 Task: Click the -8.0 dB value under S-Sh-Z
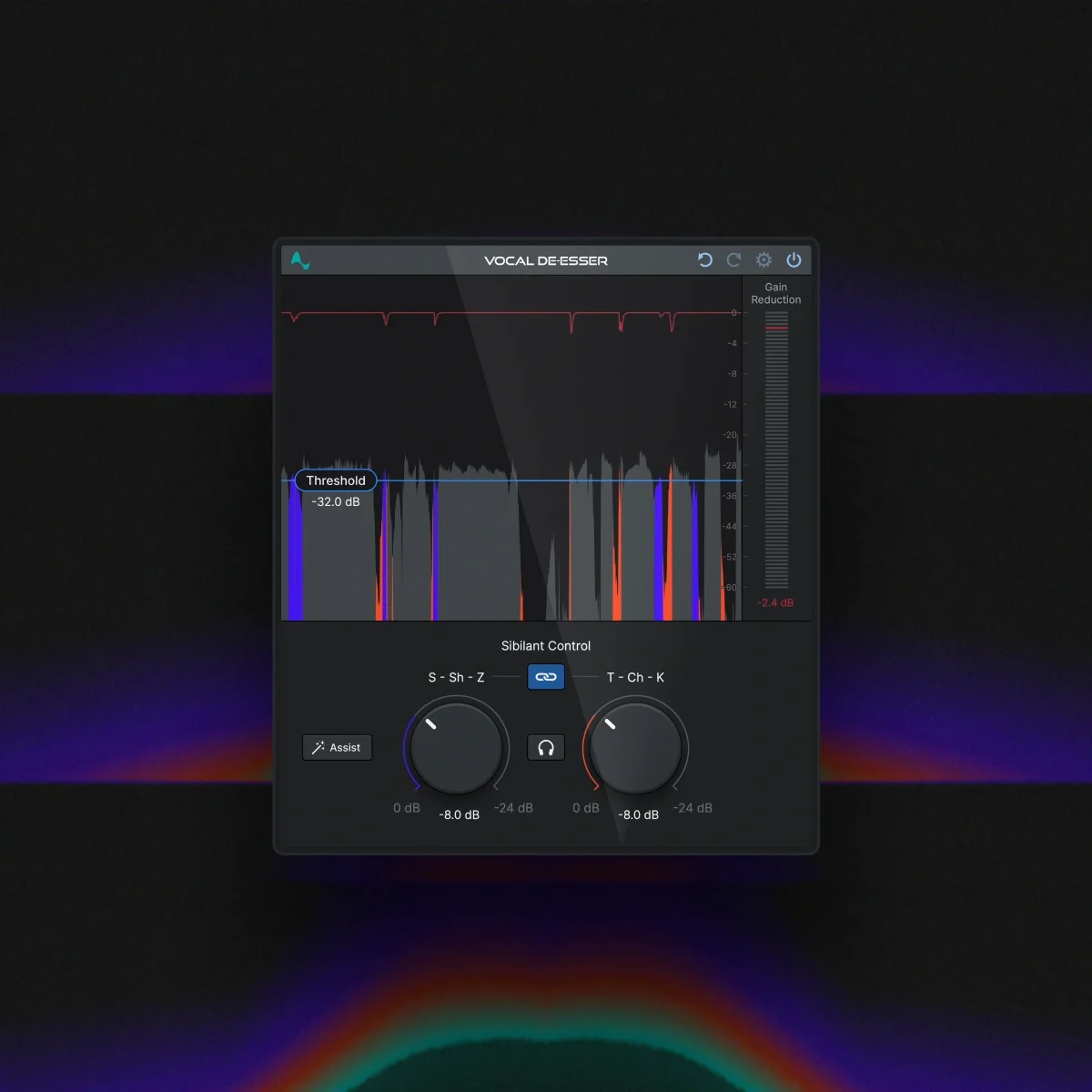(x=460, y=815)
